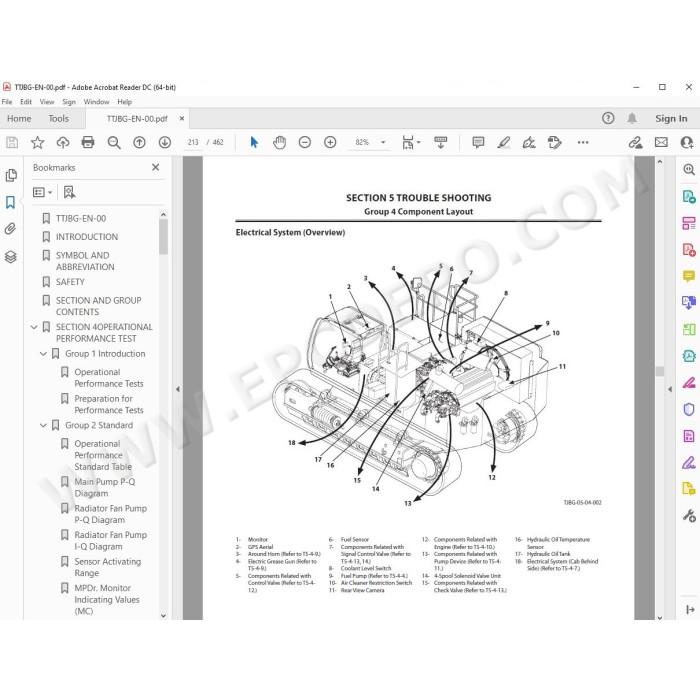700x700 pixels.
Task: Click the upload to cloud icon
Action: pos(63,142)
